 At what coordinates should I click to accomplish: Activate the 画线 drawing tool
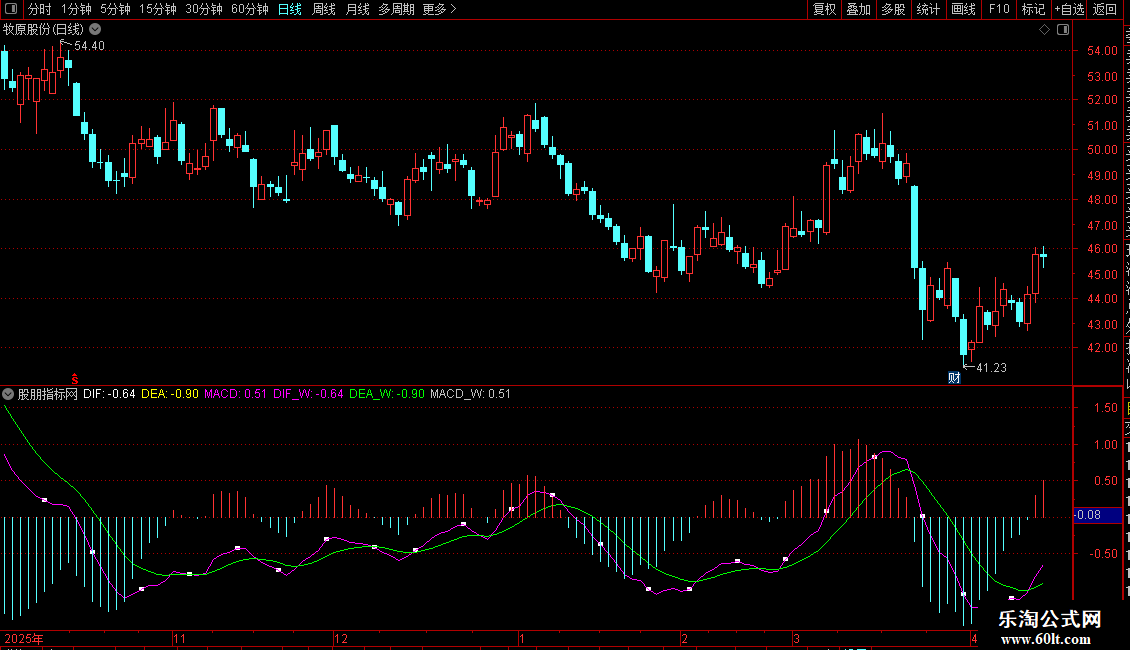click(x=963, y=9)
